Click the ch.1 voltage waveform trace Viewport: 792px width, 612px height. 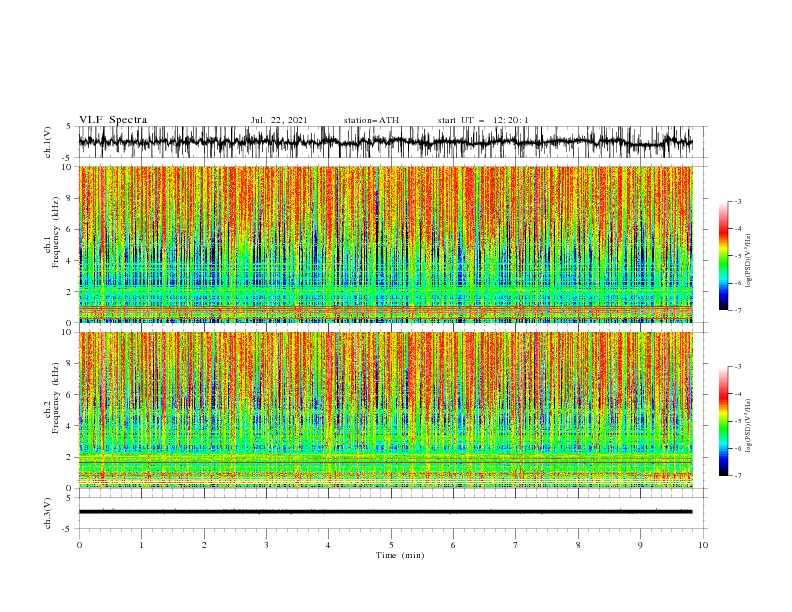(385, 142)
